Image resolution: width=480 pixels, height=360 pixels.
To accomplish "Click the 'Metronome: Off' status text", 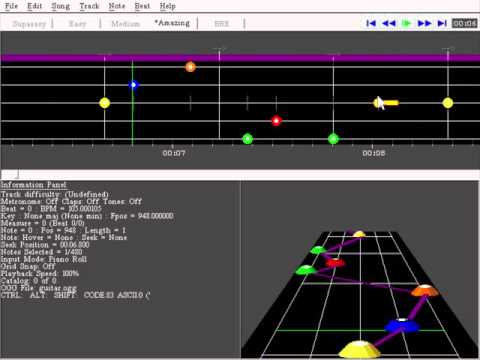I will point(29,201).
